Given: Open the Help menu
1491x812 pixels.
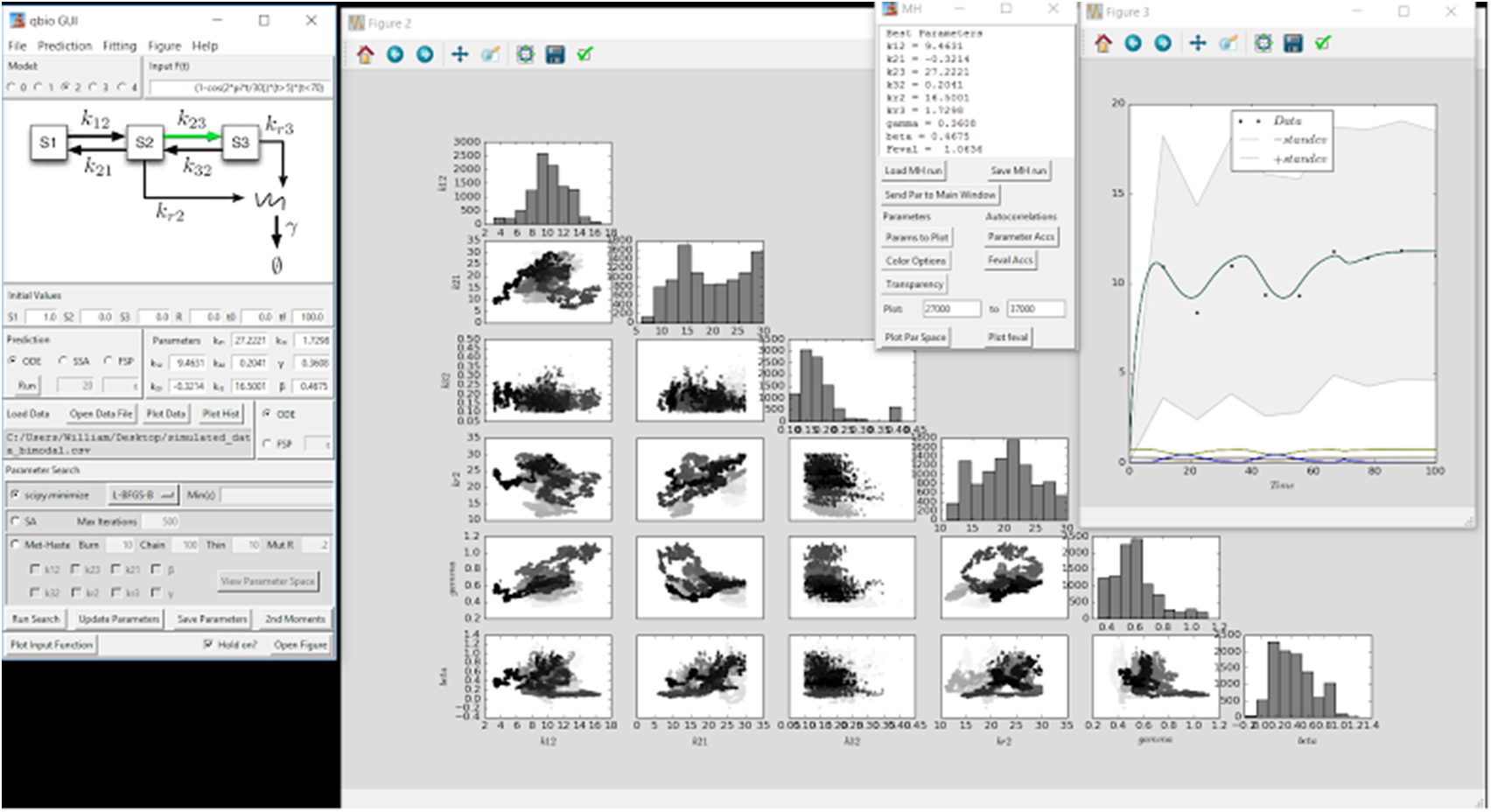Looking at the screenshot, I should [205, 46].
